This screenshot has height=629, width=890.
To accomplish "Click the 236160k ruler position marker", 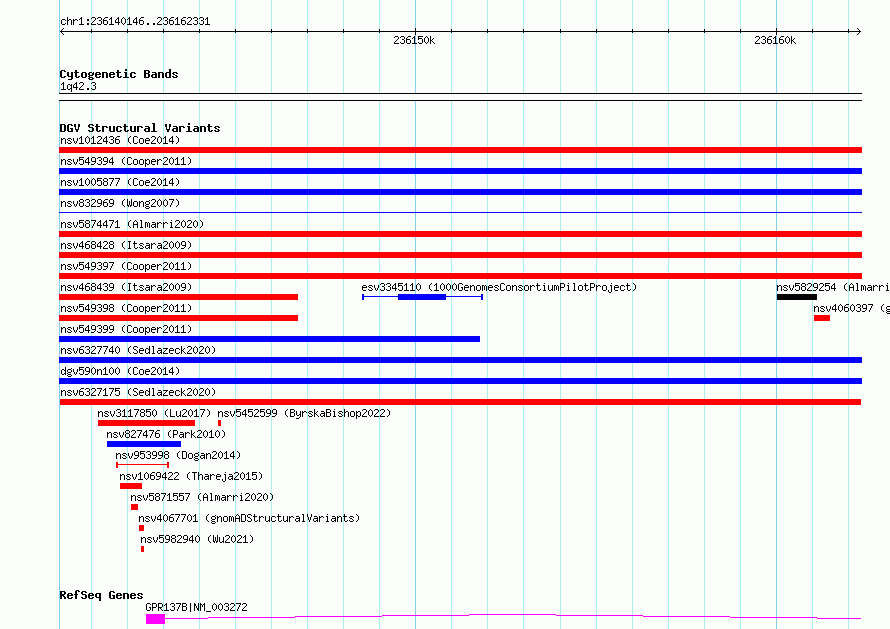I will (775, 40).
